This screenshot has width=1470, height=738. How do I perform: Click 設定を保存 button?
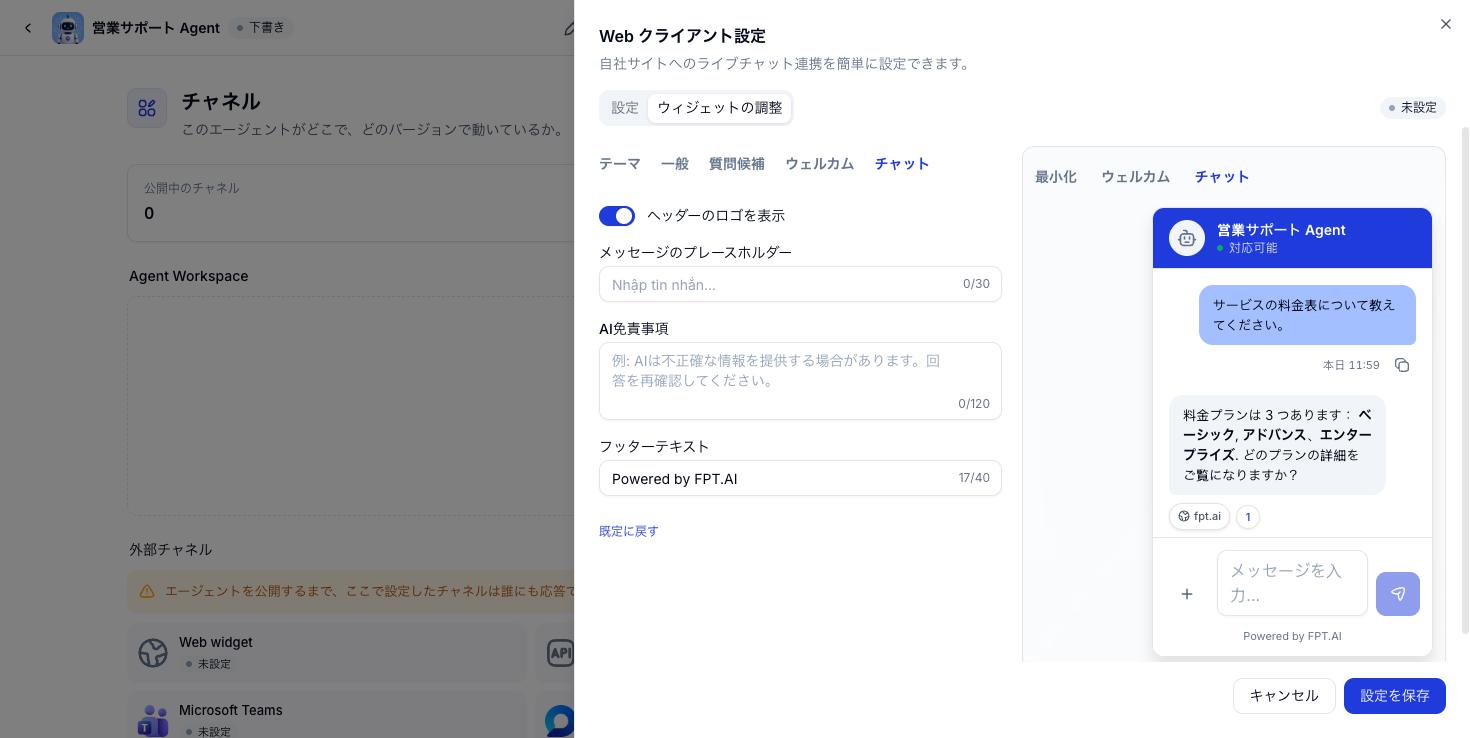click(x=1395, y=696)
